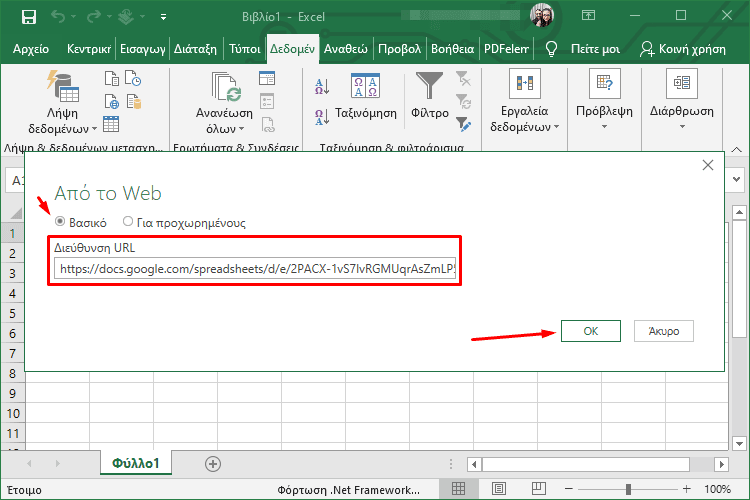Viewport: 750px width, 500px height.
Task: Click the horizontal scrollbar left arrow
Action: [474, 464]
